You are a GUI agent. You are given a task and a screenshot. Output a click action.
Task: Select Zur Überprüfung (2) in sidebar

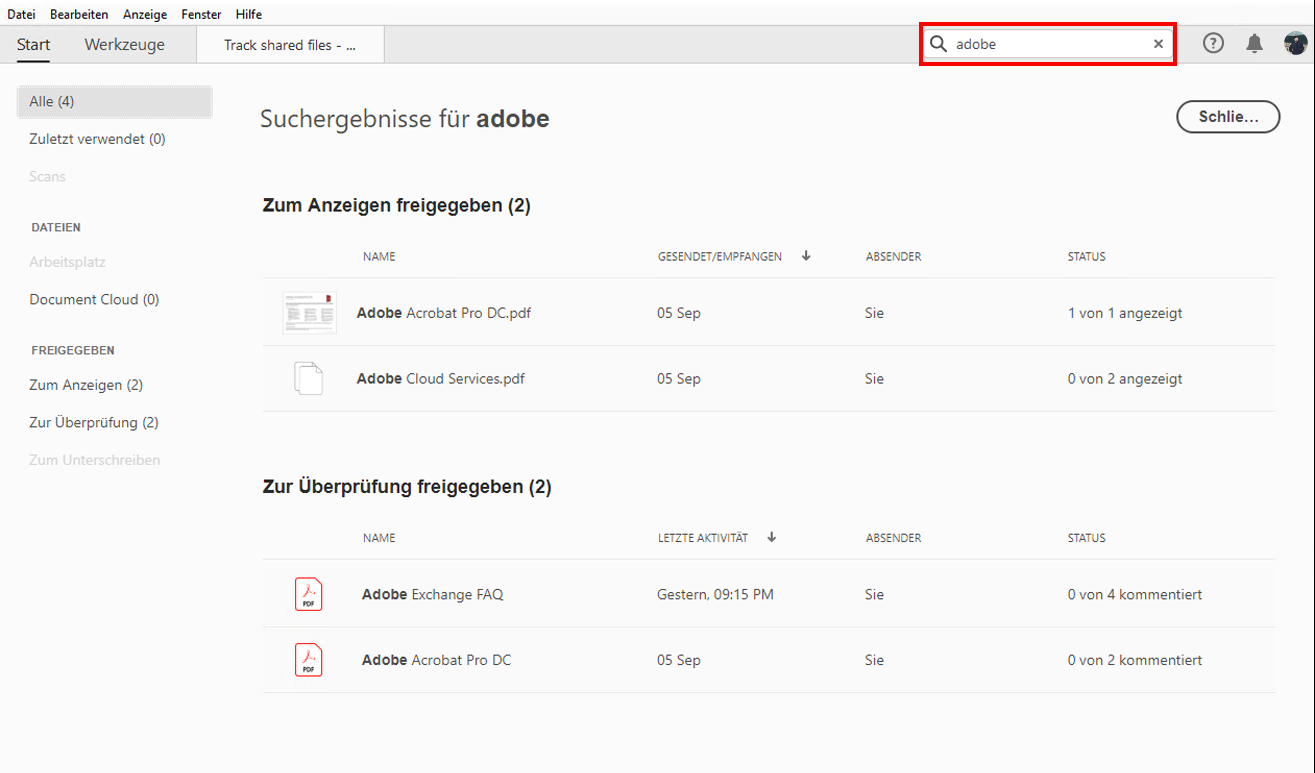[94, 422]
